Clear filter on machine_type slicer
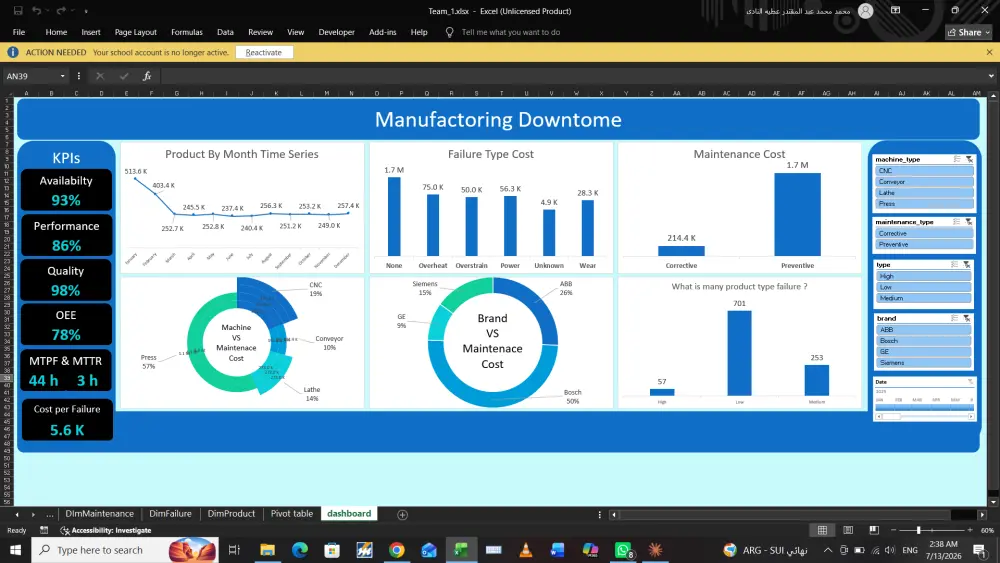Image resolution: width=1000 pixels, height=563 pixels. (x=969, y=159)
